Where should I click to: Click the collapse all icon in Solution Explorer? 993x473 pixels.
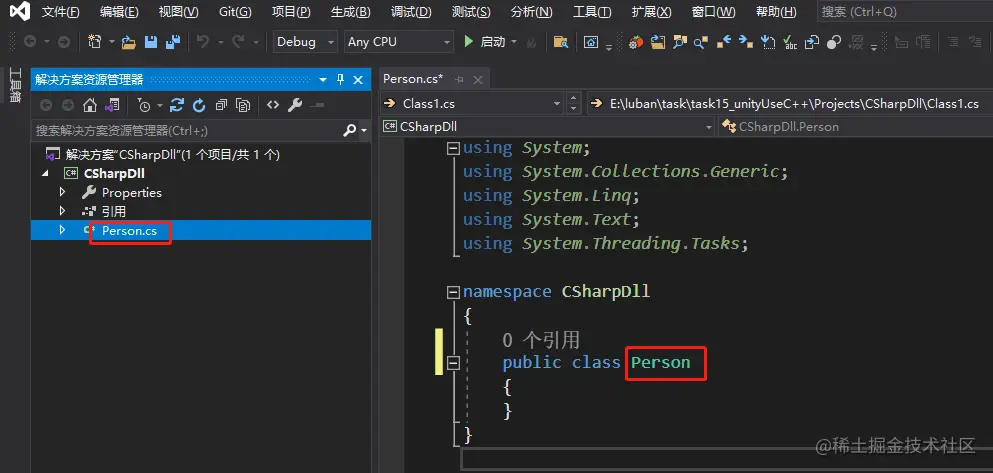pos(221,105)
